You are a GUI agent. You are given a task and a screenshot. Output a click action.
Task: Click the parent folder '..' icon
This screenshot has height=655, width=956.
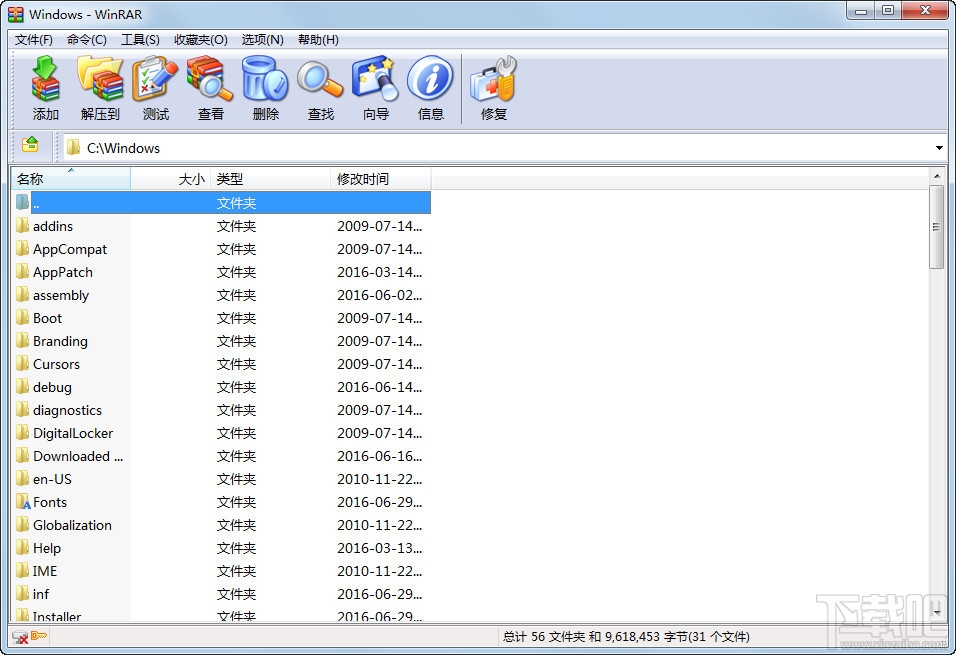(x=23, y=202)
